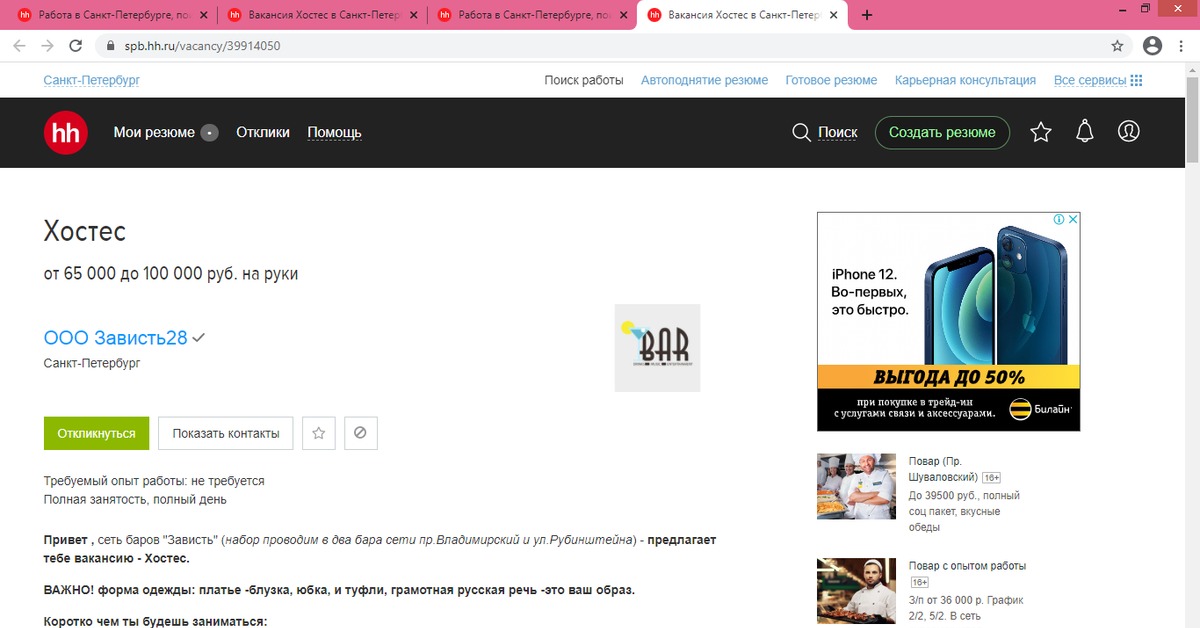Click Поиск работы in top menu

[x=584, y=80]
